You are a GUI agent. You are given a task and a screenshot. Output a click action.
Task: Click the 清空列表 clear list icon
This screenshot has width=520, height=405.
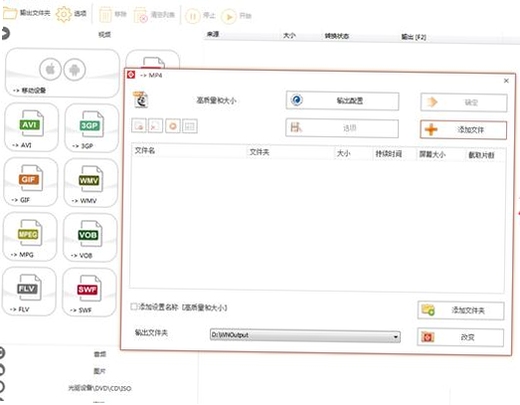(x=141, y=15)
